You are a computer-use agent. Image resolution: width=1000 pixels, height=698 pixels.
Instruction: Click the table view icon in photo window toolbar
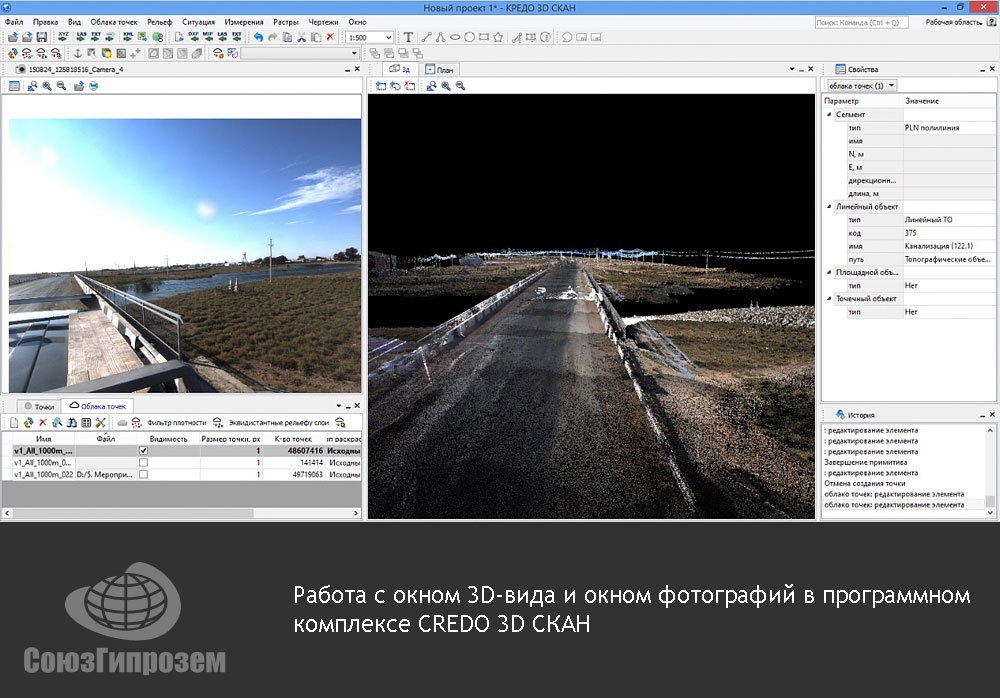tap(15, 86)
